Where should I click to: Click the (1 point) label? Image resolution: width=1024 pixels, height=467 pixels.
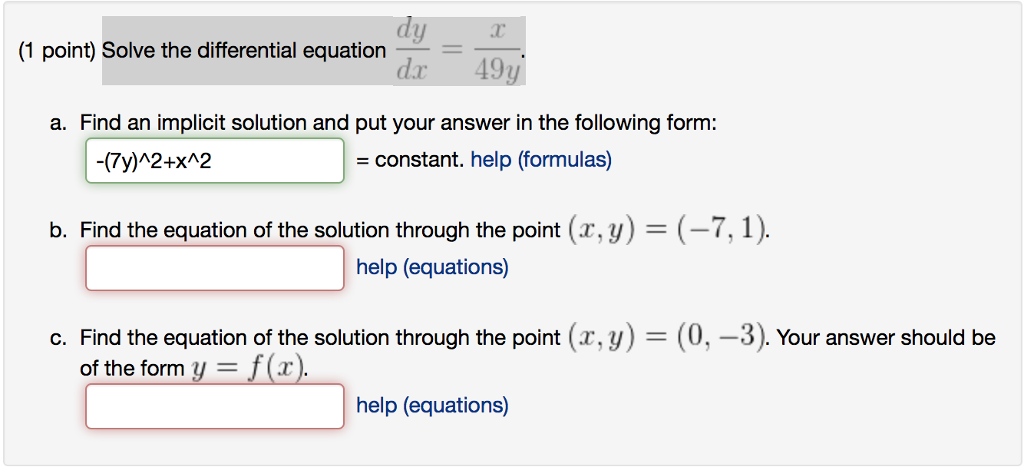(56, 51)
